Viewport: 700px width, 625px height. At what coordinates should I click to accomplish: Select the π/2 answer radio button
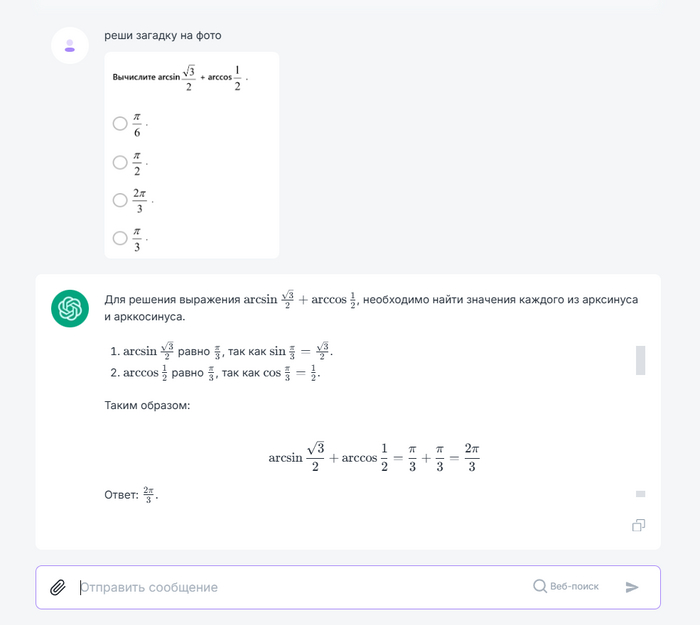[x=120, y=162]
